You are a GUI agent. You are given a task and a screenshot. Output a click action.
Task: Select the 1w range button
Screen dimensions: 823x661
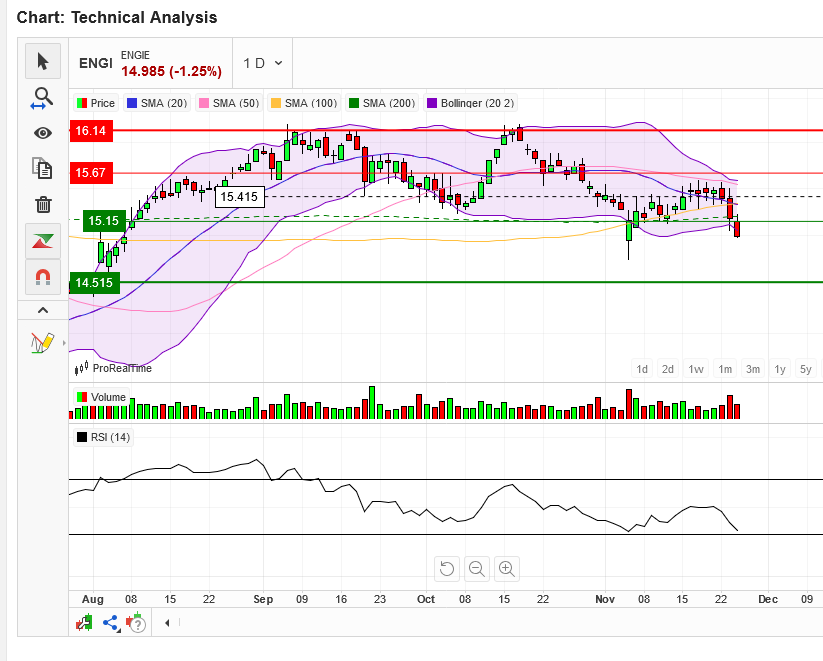(696, 369)
